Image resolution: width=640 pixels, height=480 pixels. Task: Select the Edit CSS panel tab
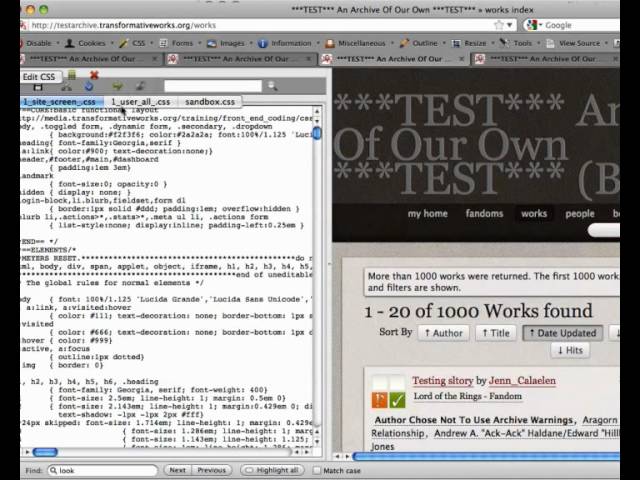pos(40,77)
